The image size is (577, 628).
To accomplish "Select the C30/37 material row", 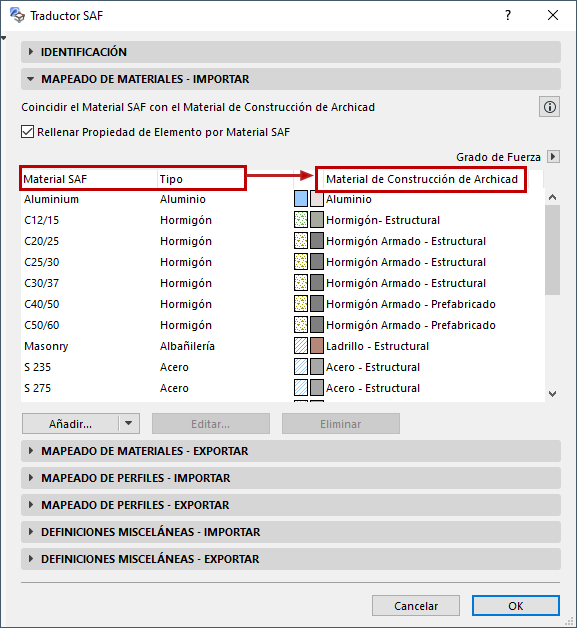I will [283, 283].
